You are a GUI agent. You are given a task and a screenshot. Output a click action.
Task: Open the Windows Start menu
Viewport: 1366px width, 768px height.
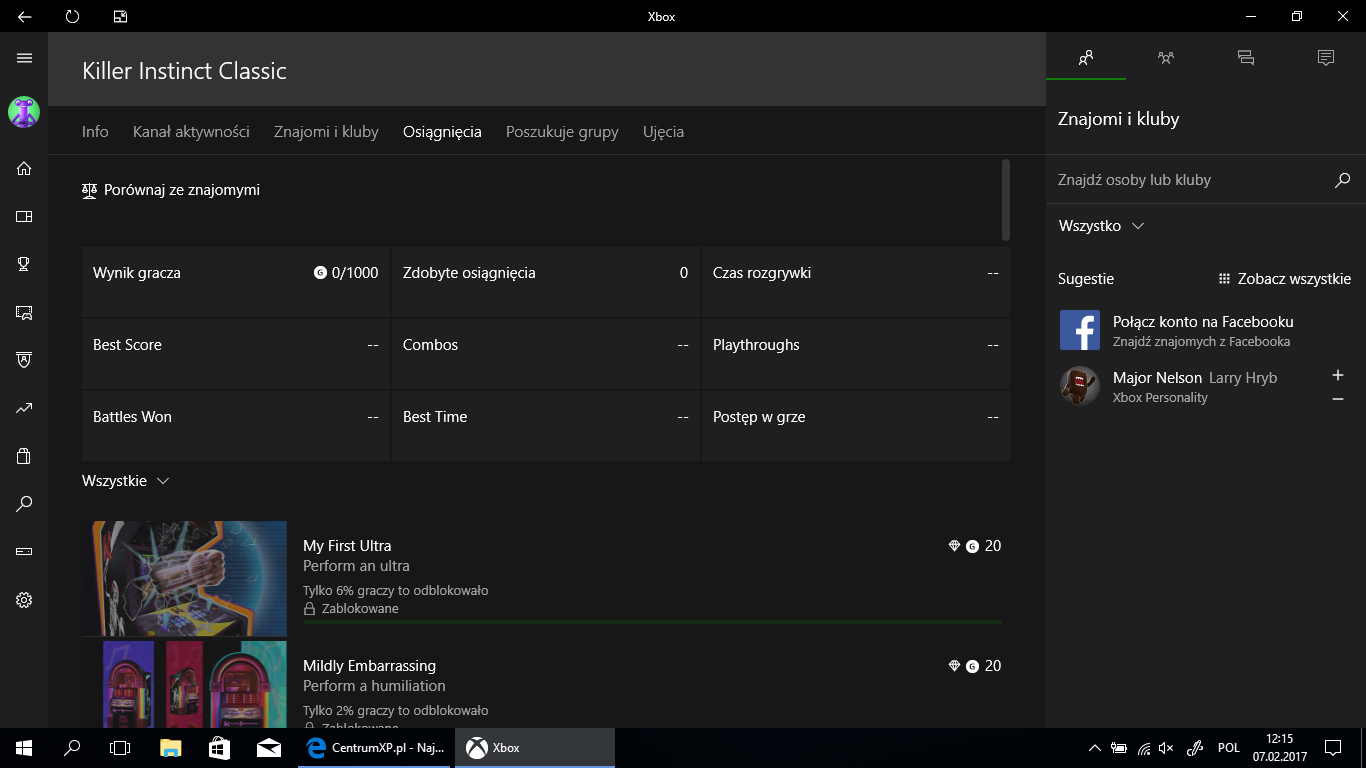24,748
